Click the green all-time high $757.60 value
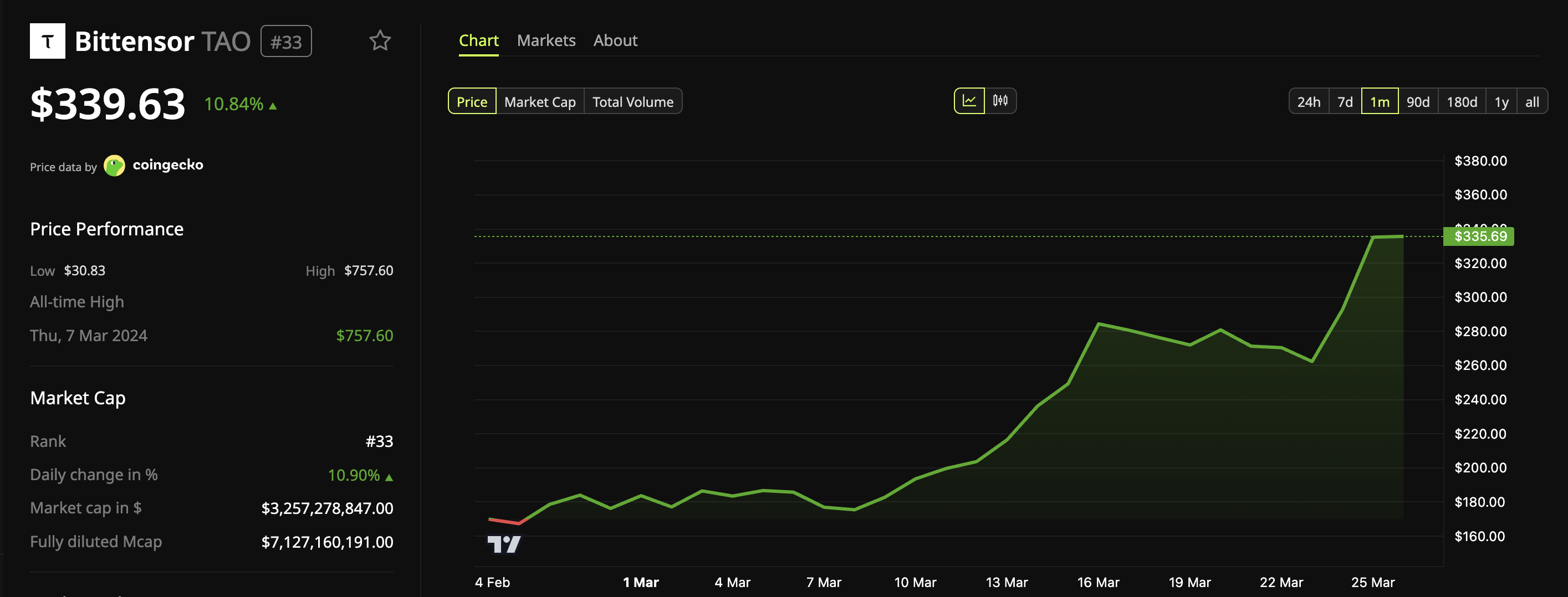1568x597 pixels. (365, 336)
